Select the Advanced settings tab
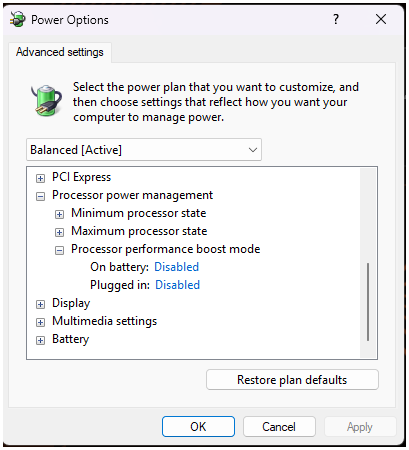Viewport: 409px width, 450px height. click(x=60, y=52)
